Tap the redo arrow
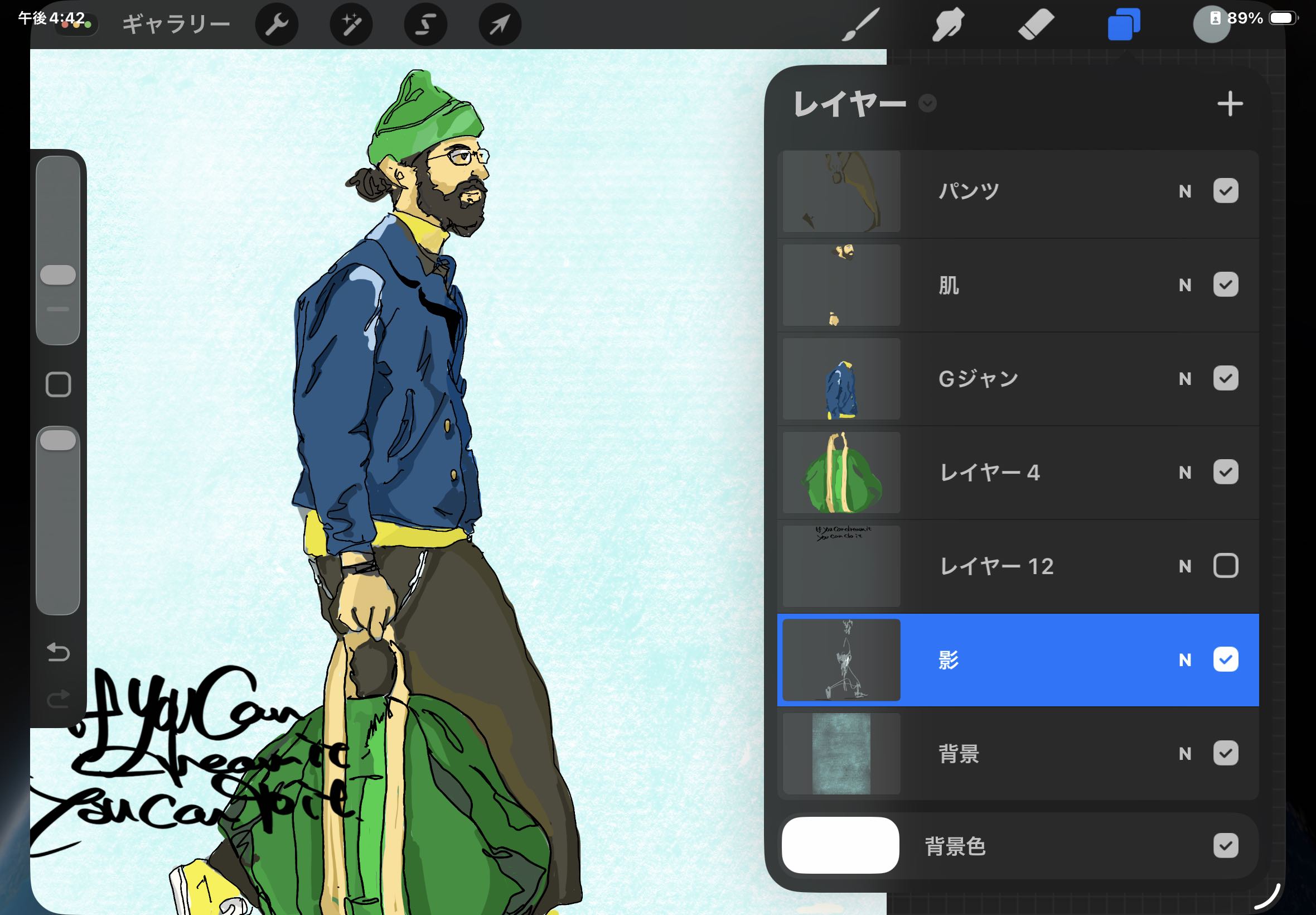The image size is (1316, 915). (x=58, y=699)
